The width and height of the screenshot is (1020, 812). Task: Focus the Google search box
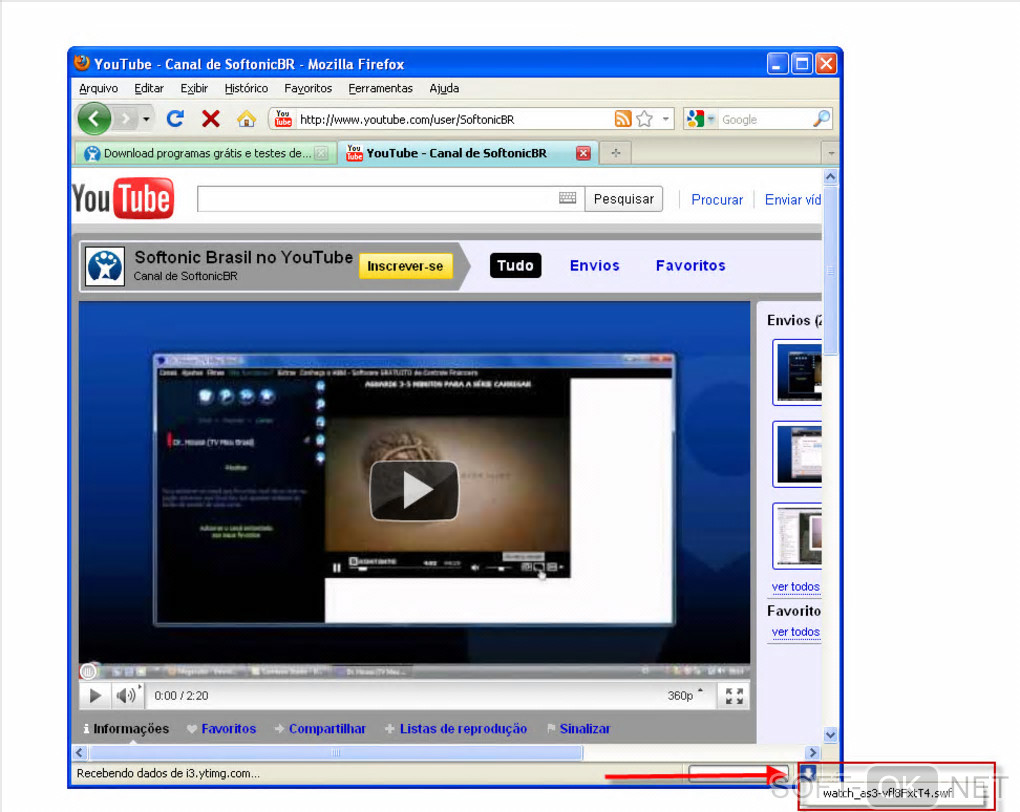764,120
